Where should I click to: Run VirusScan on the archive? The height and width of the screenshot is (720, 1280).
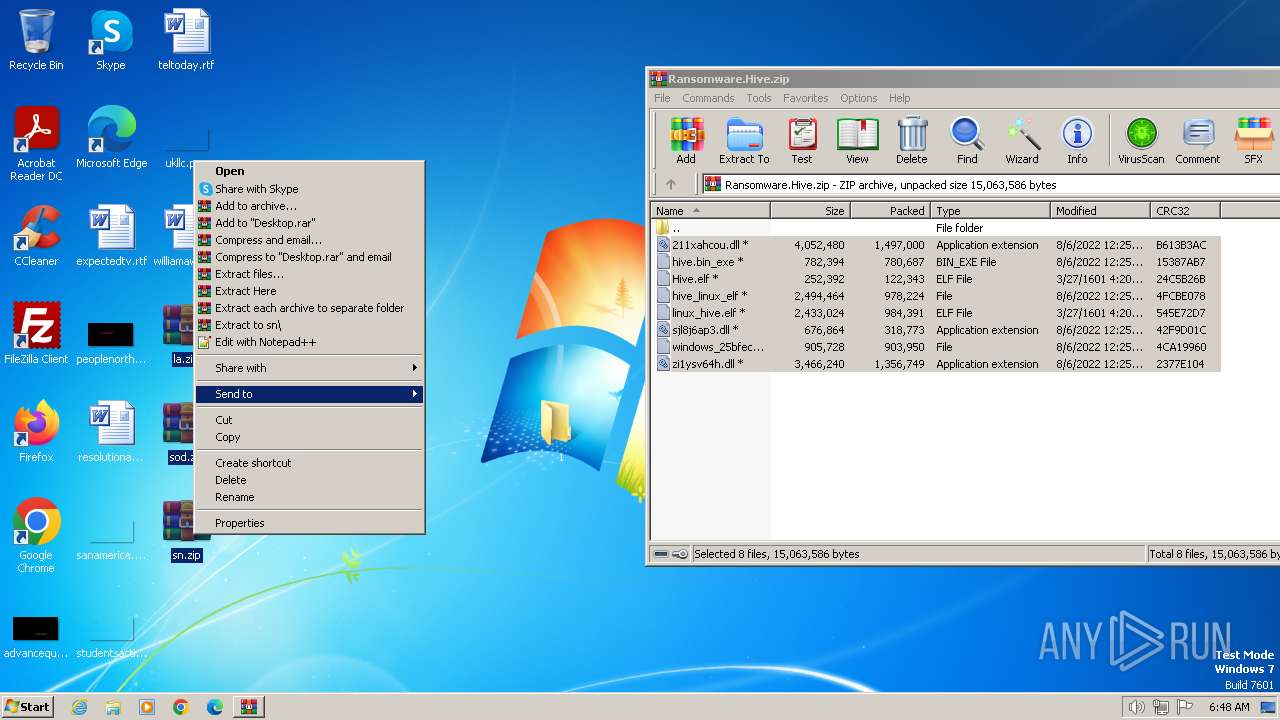click(x=1141, y=141)
